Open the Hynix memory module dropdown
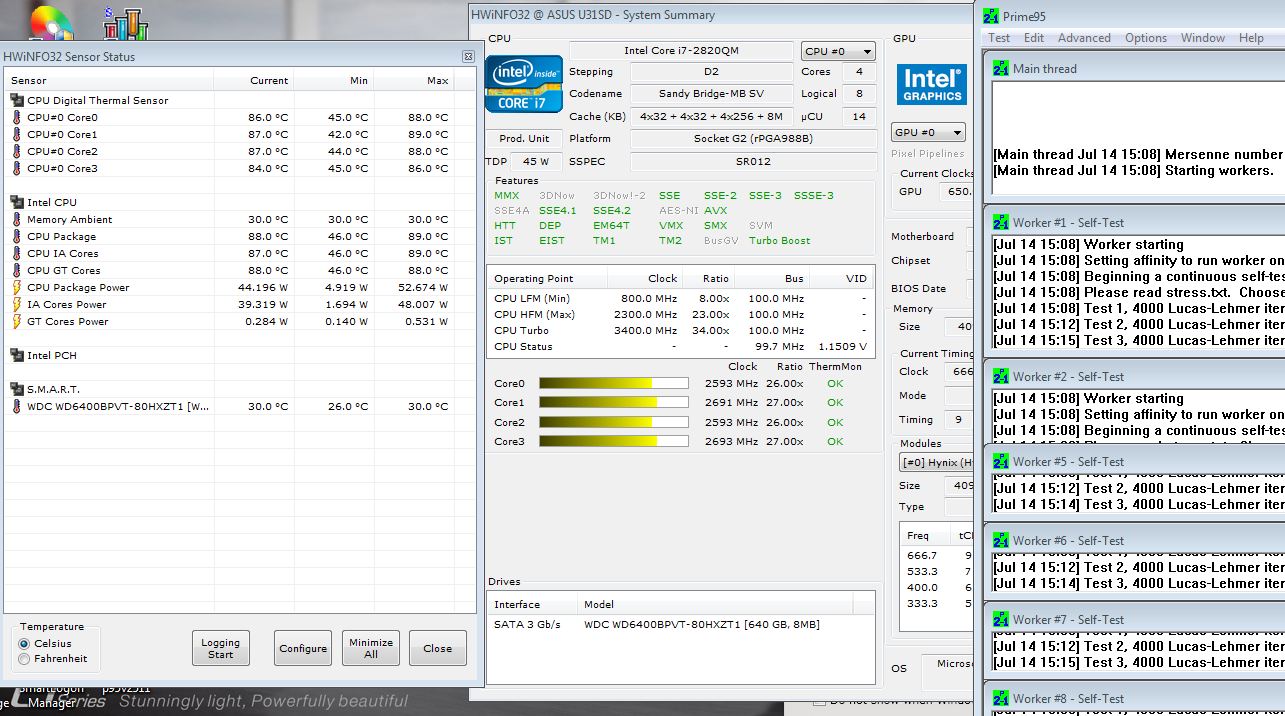This screenshot has width=1285, height=716. (x=935, y=462)
